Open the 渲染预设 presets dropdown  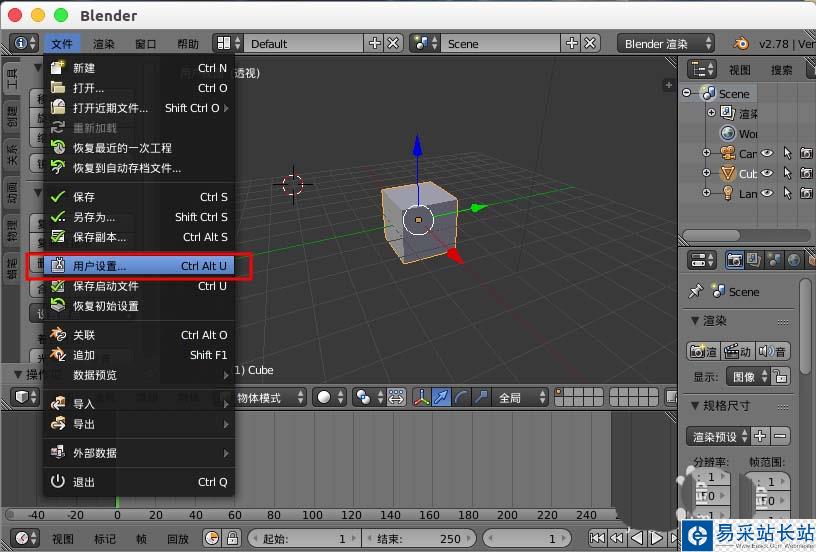click(718, 436)
